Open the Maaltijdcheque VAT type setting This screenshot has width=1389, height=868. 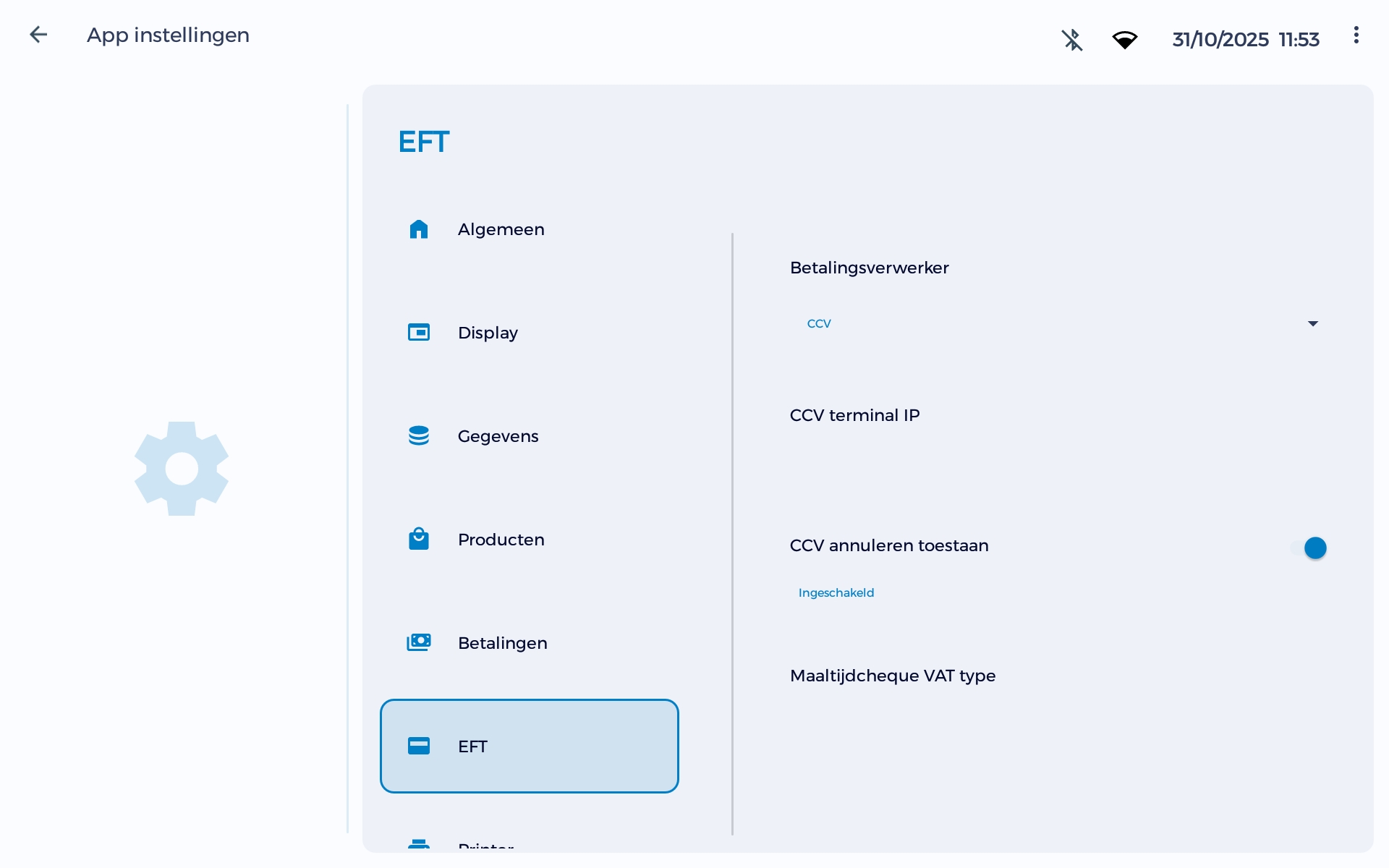point(893,676)
